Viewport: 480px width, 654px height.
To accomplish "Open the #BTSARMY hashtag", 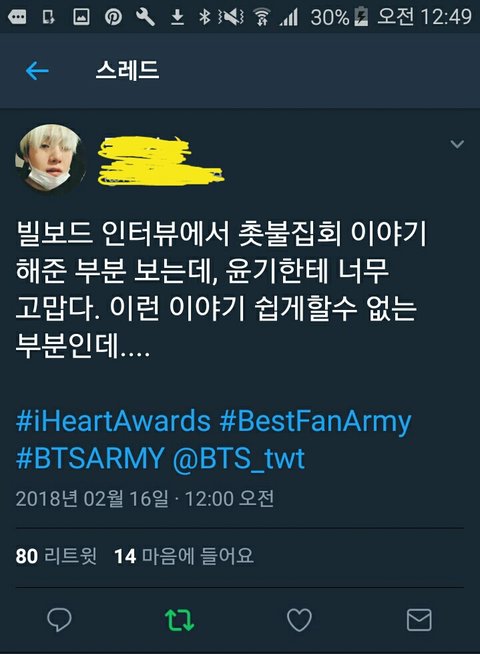I will click(x=90, y=458).
